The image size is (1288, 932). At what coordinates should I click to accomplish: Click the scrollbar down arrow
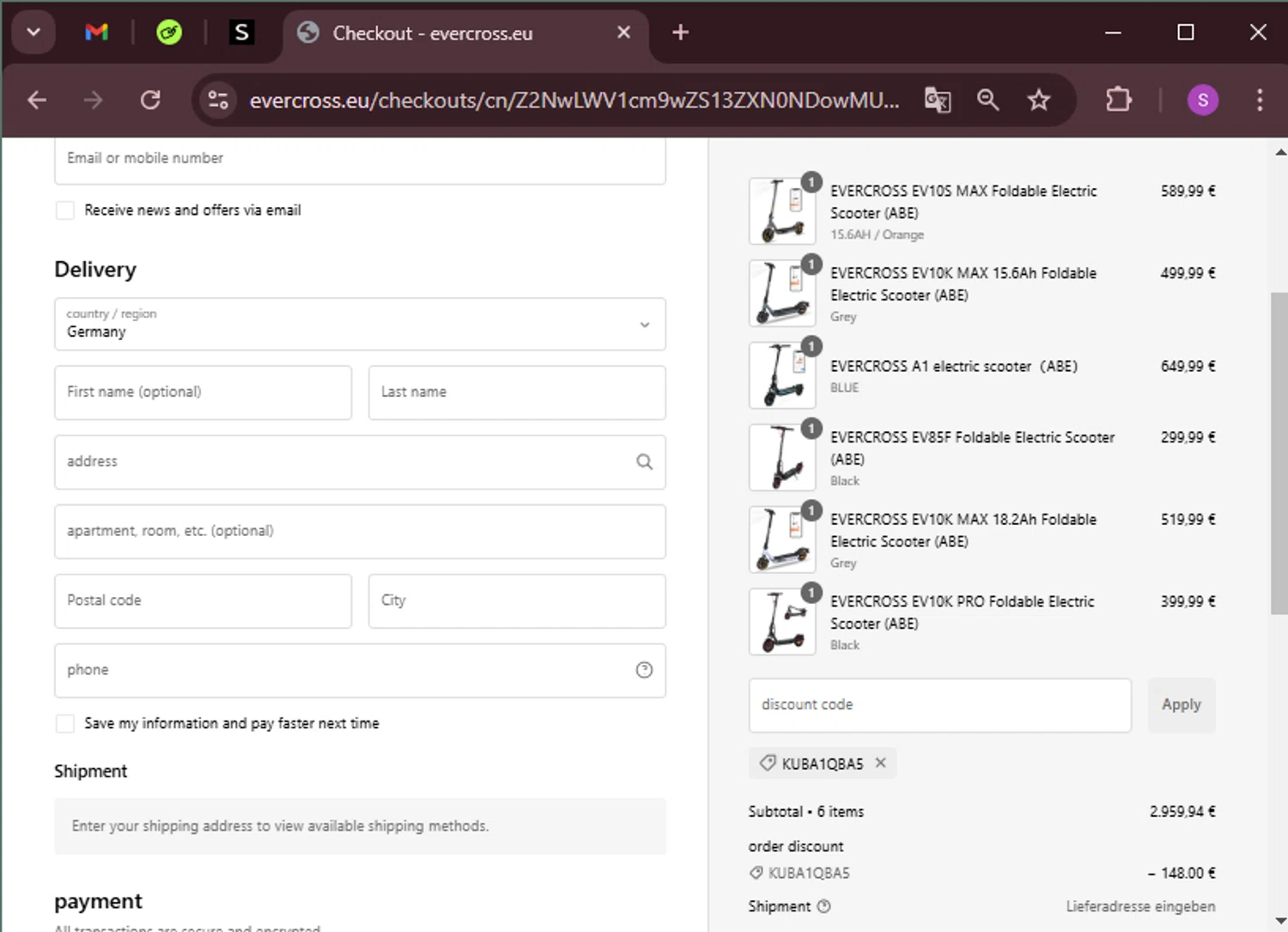(x=1279, y=921)
